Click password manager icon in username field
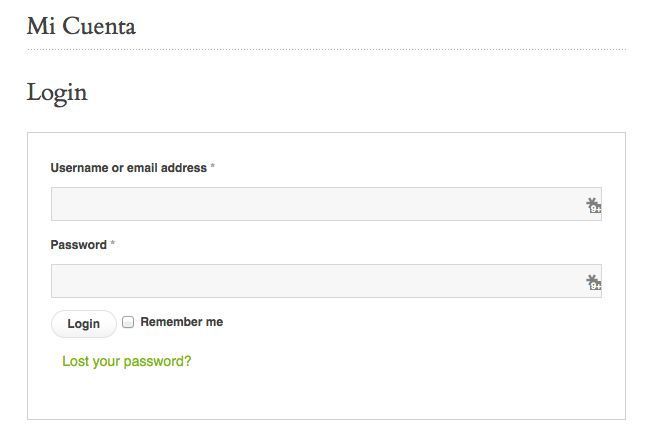Viewport: 651px width, 442px height. pyautogui.click(x=592, y=204)
